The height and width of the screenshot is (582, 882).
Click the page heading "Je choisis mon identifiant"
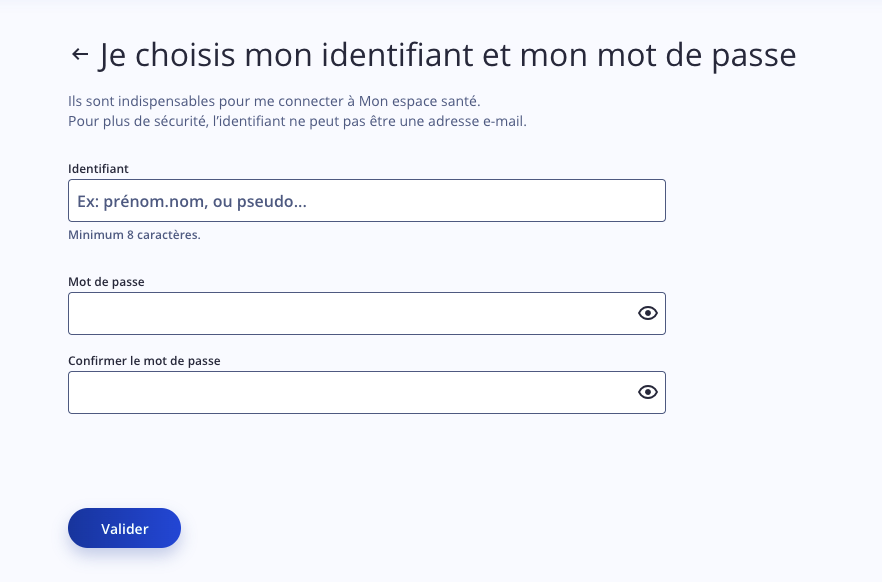click(448, 55)
